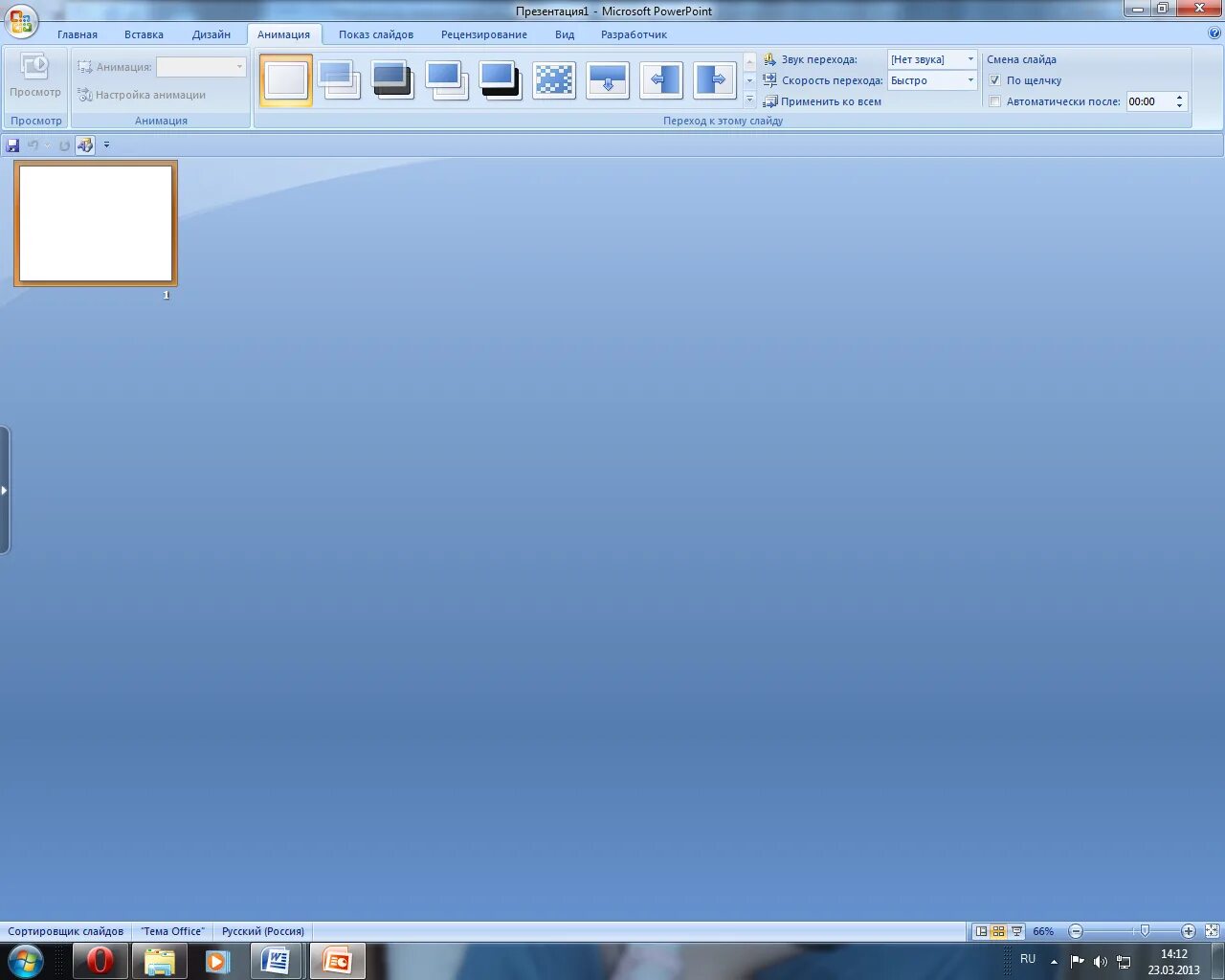Select the fifth transition effect (cut through black)
This screenshot has width=1225, height=980.
pyautogui.click(x=500, y=79)
